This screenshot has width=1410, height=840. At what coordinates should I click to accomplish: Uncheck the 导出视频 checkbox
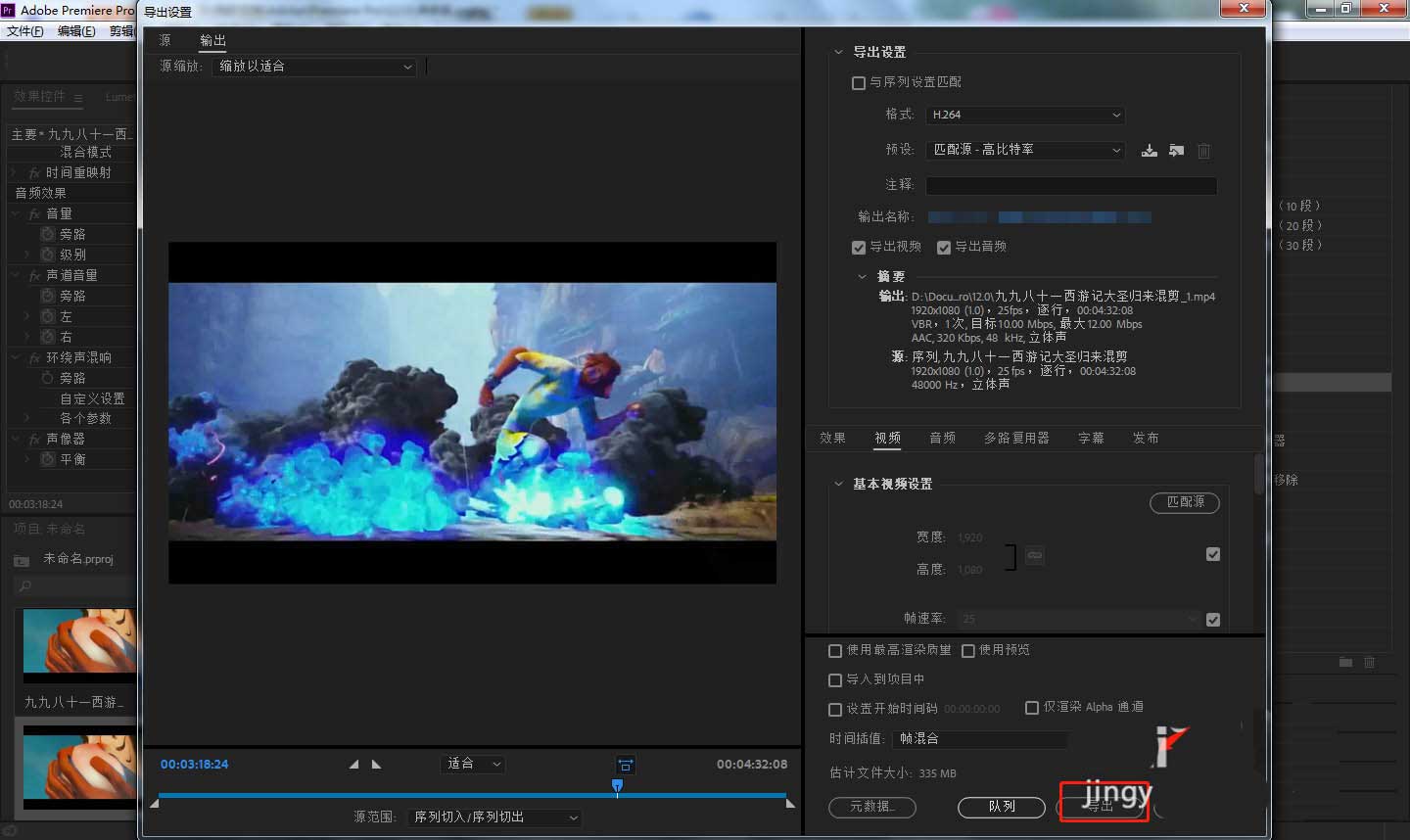(x=859, y=248)
